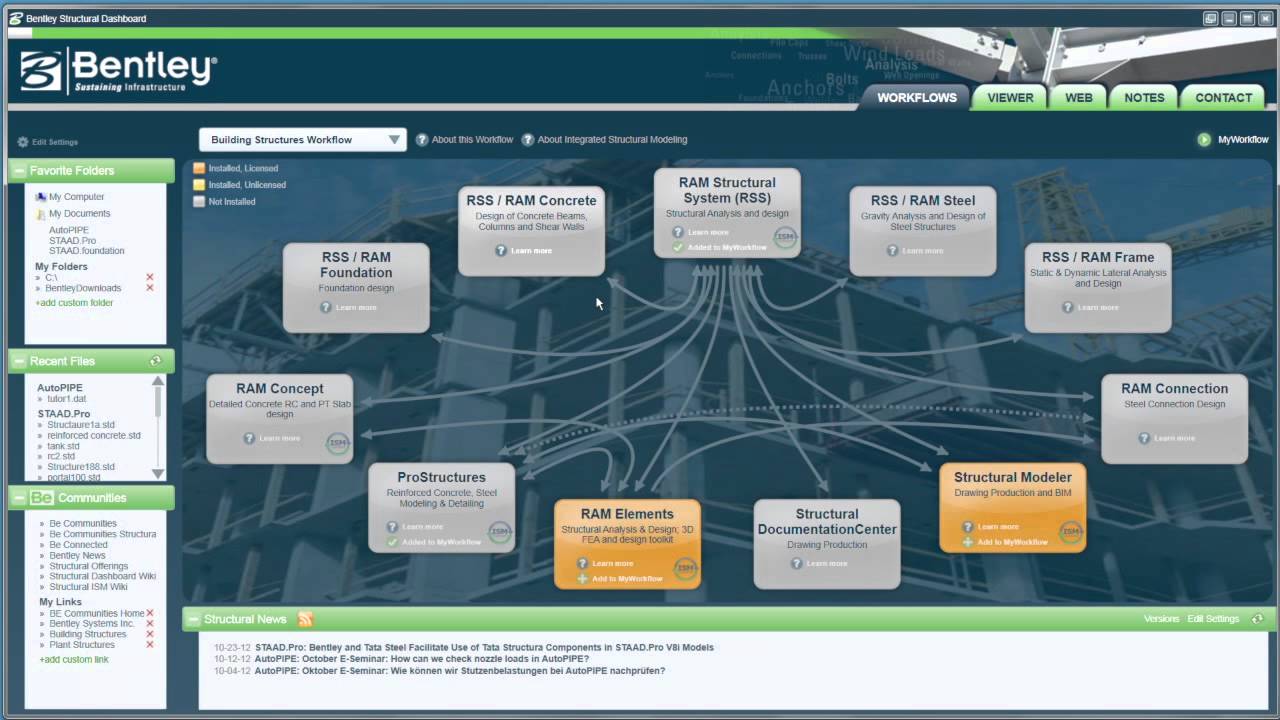Click the question mark icon on RAM Connection card
This screenshot has height=720, width=1280.
click(x=1144, y=438)
